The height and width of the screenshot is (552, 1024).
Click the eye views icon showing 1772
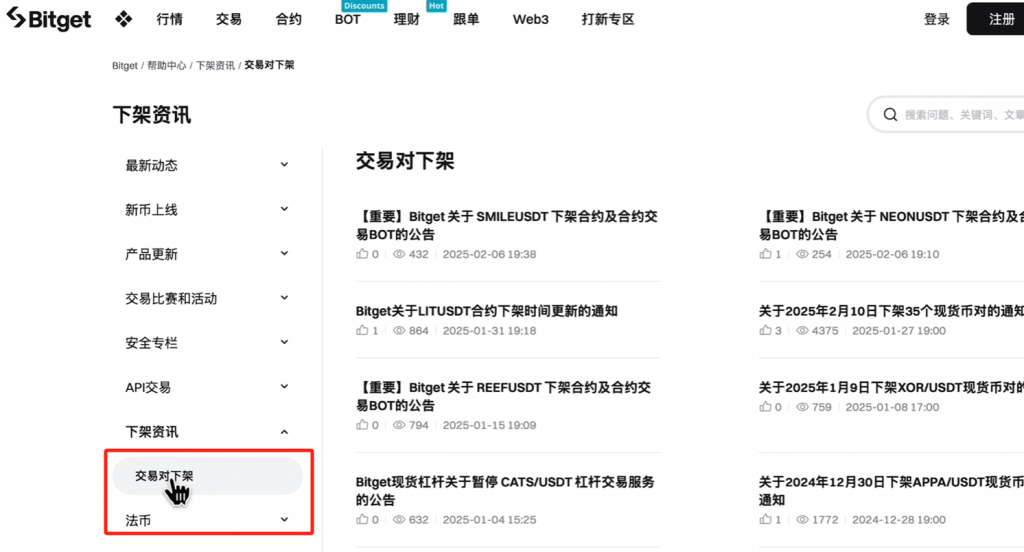click(802, 520)
